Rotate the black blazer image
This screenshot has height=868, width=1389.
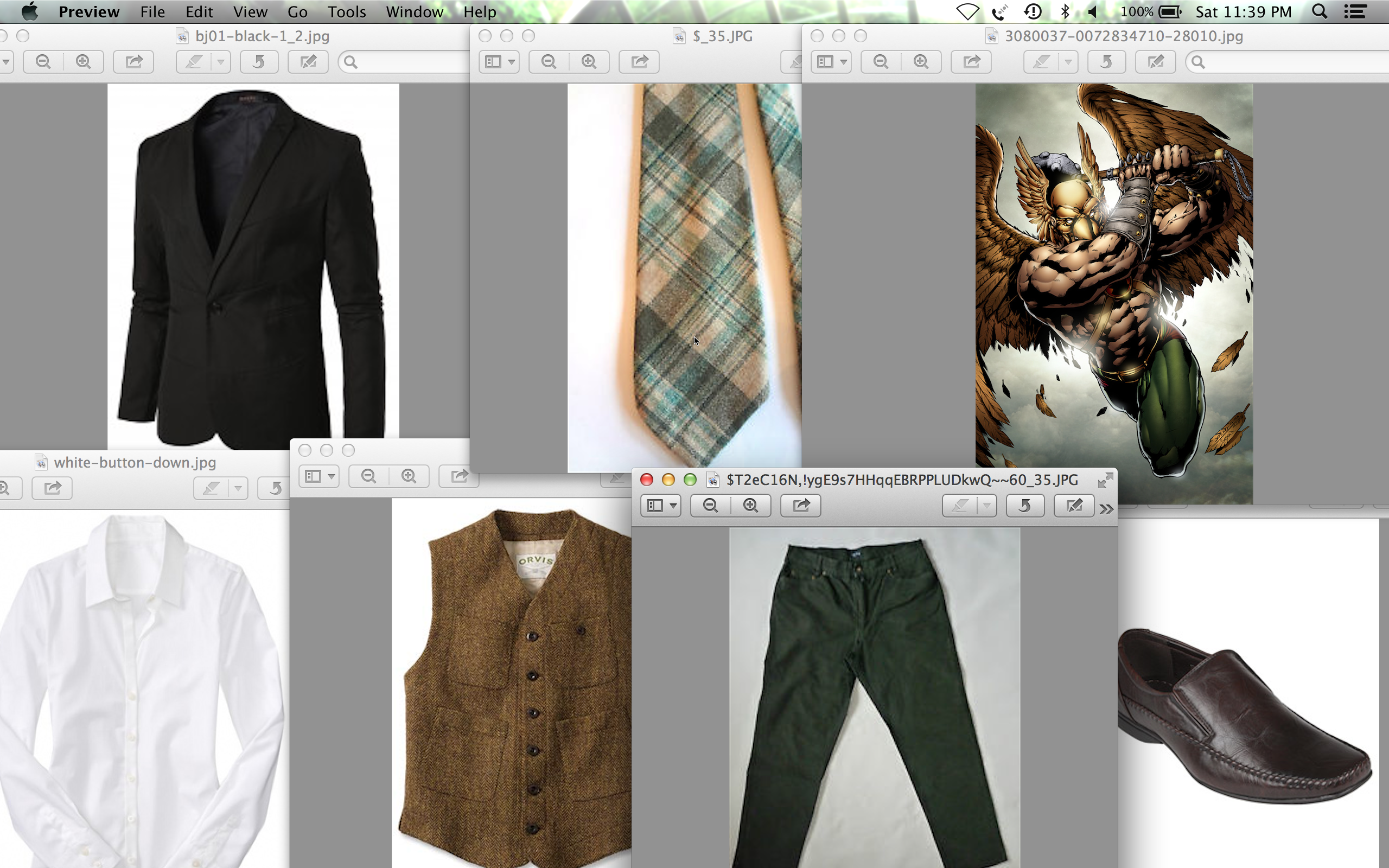point(259,62)
